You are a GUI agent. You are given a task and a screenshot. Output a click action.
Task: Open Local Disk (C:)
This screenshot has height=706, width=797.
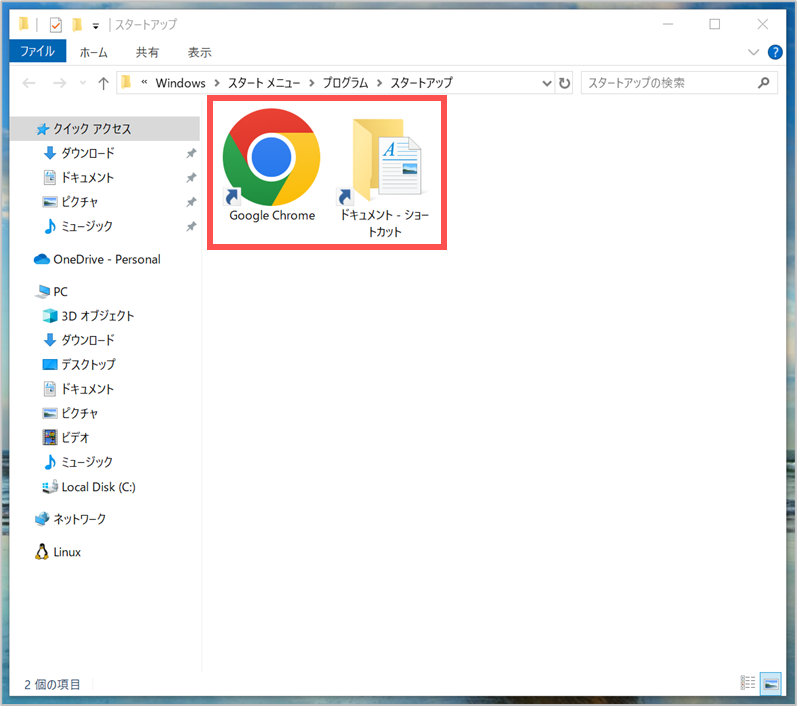coord(98,487)
